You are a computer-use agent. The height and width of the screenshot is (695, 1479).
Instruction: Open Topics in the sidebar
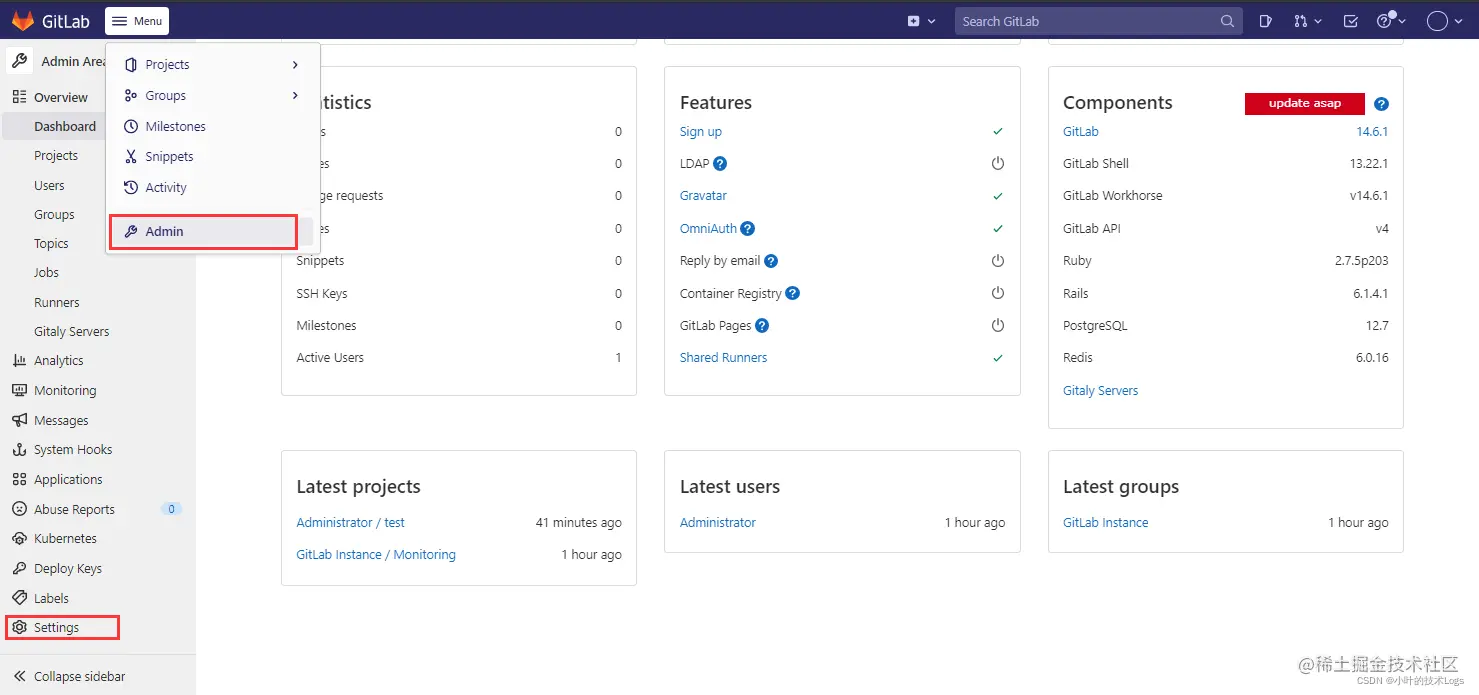click(x=51, y=243)
